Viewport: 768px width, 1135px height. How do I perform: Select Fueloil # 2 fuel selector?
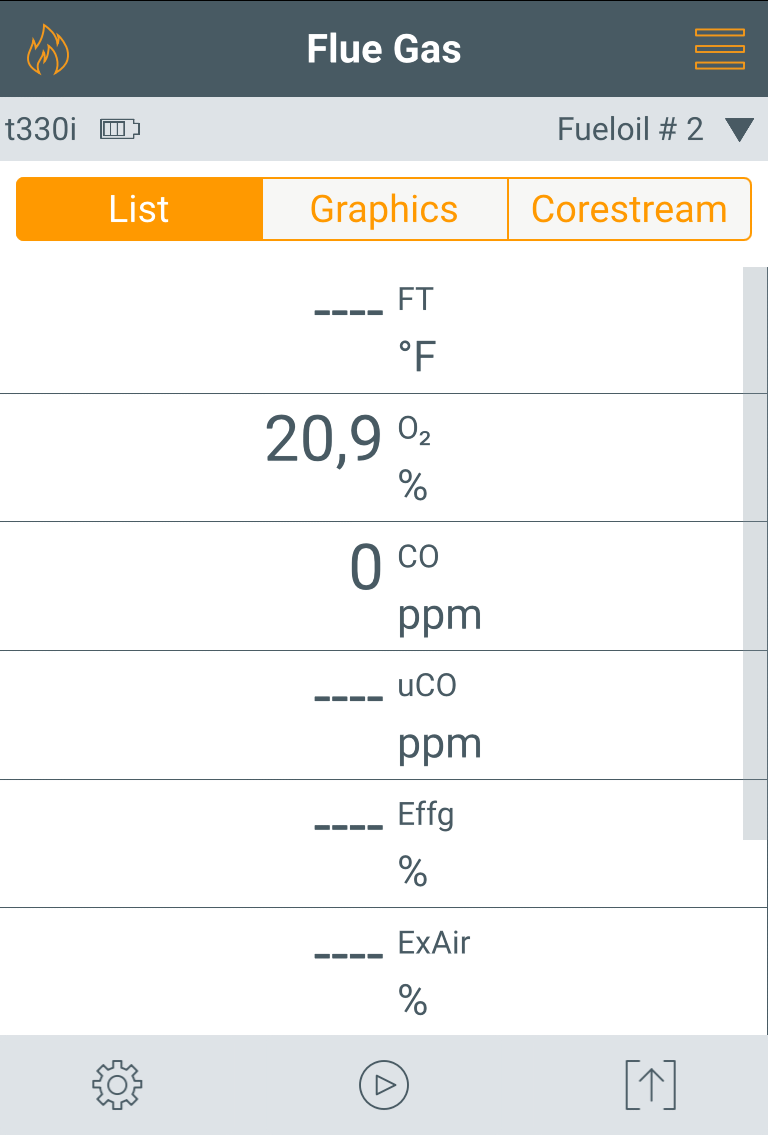tap(630, 130)
